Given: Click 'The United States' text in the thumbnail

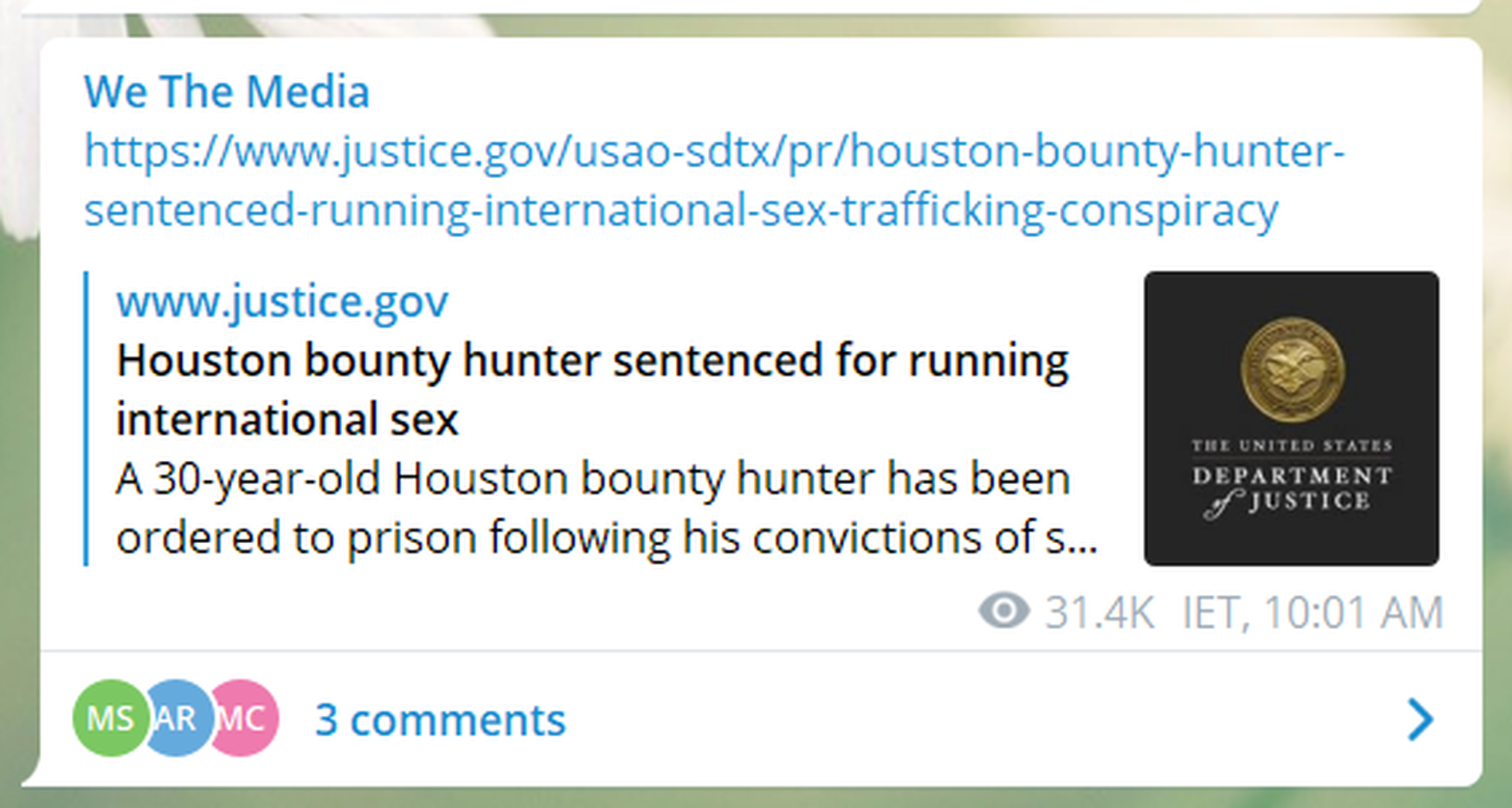Looking at the screenshot, I should tap(1292, 446).
